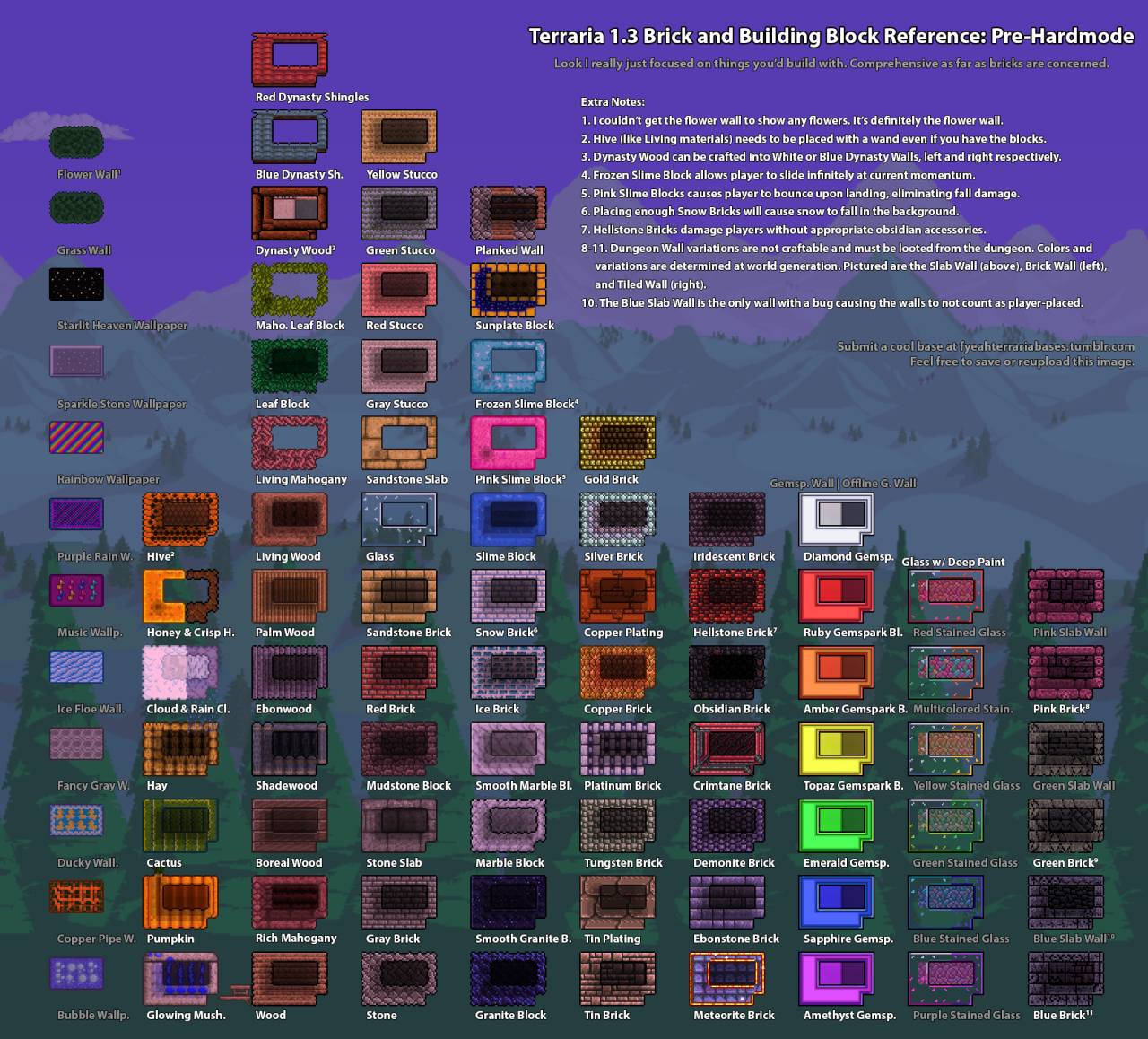Screen dimensions: 1148x1039
Task: Click the Sparkle Stone Wallpaper swatch
Action: (x=76, y=361)
